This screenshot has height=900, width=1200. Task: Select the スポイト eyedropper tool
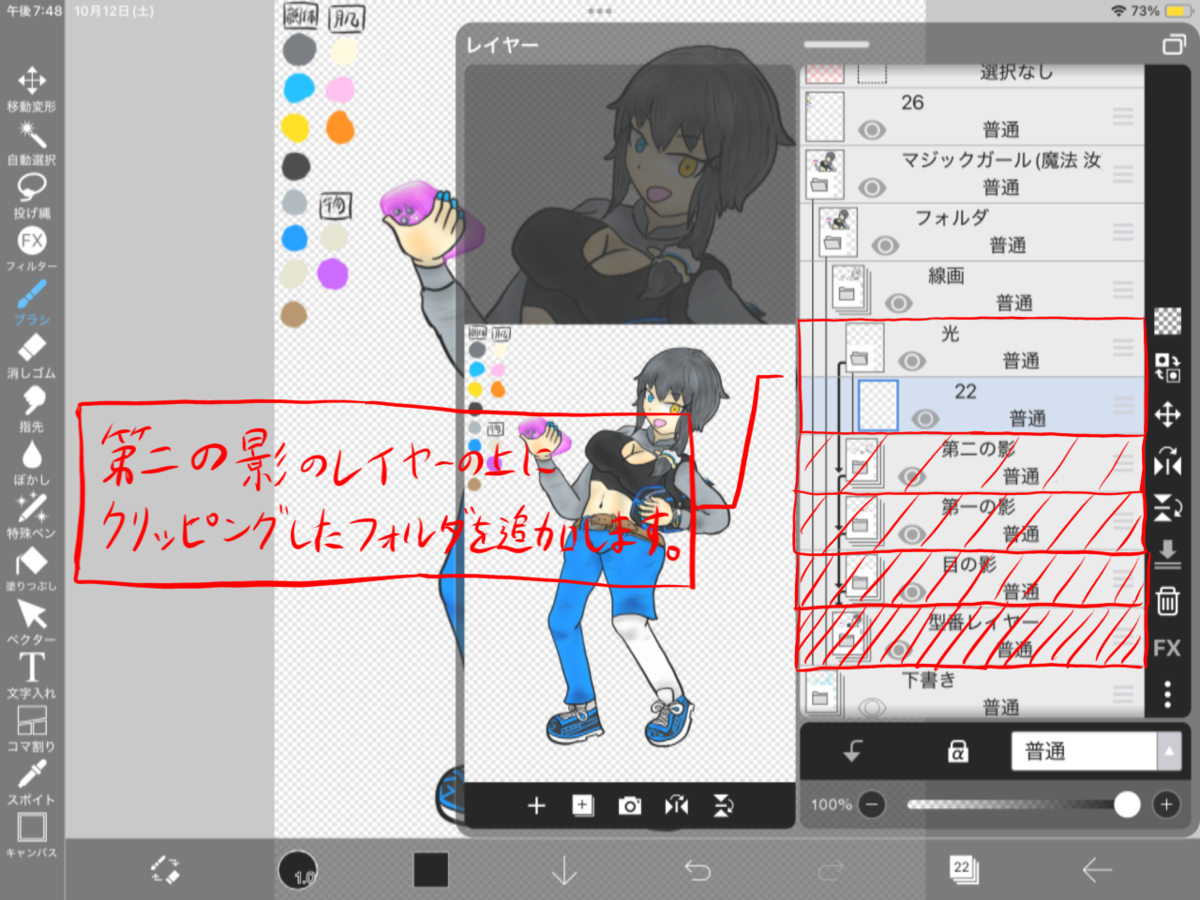point(32,782)
